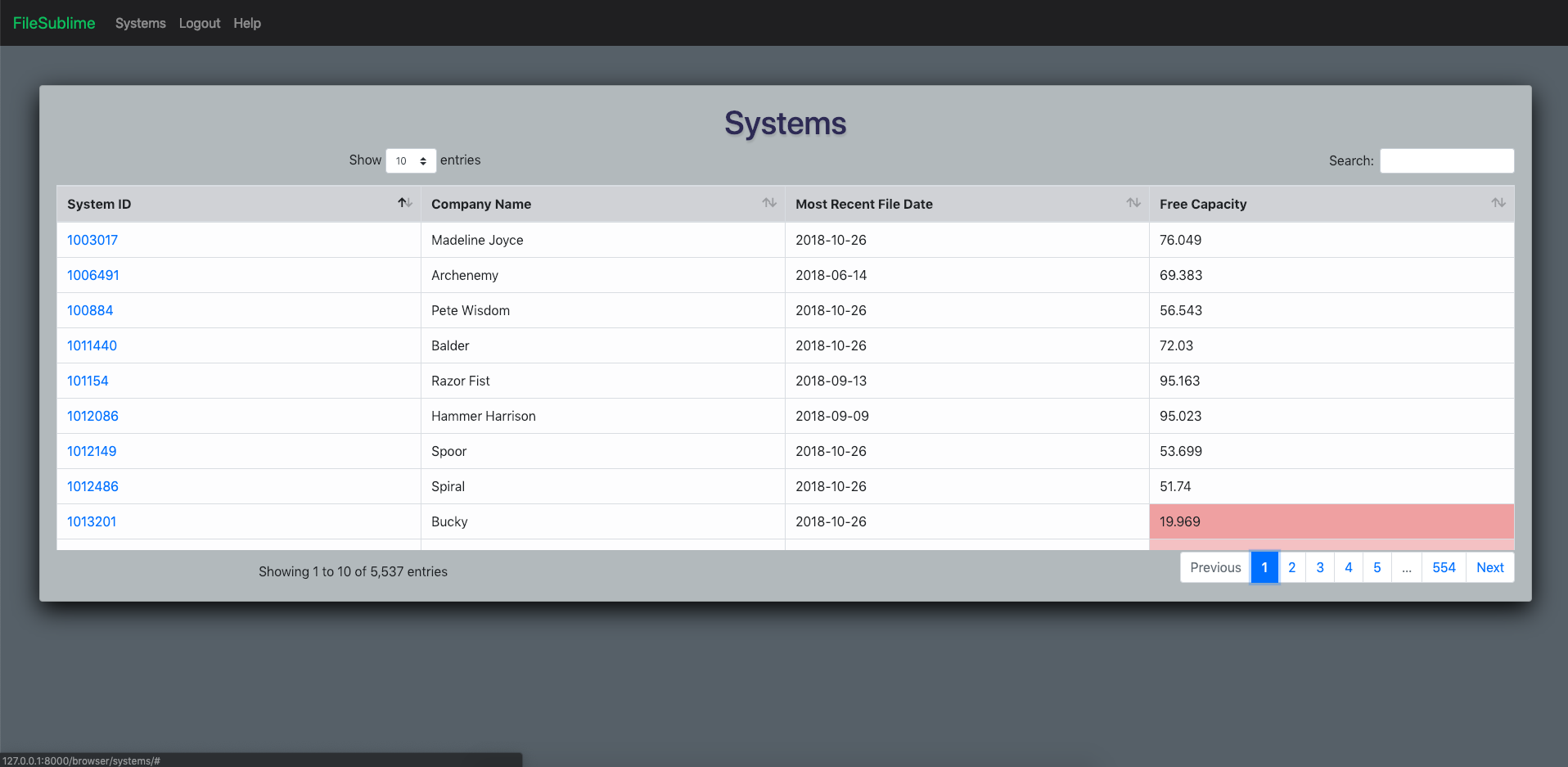Select the Pete Wisdom company cell
Viewport: 1568px width, 767px height.
(603, 310)
